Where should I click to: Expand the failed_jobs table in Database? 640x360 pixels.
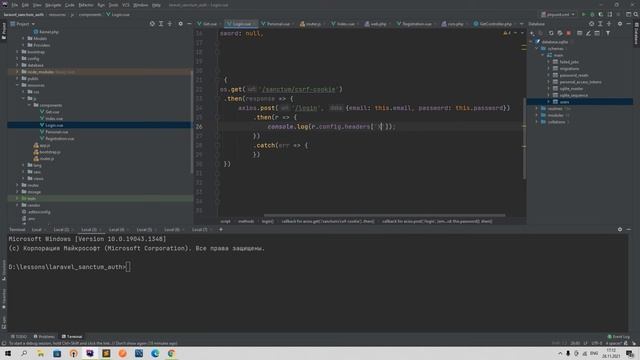(x=549, y=62)
